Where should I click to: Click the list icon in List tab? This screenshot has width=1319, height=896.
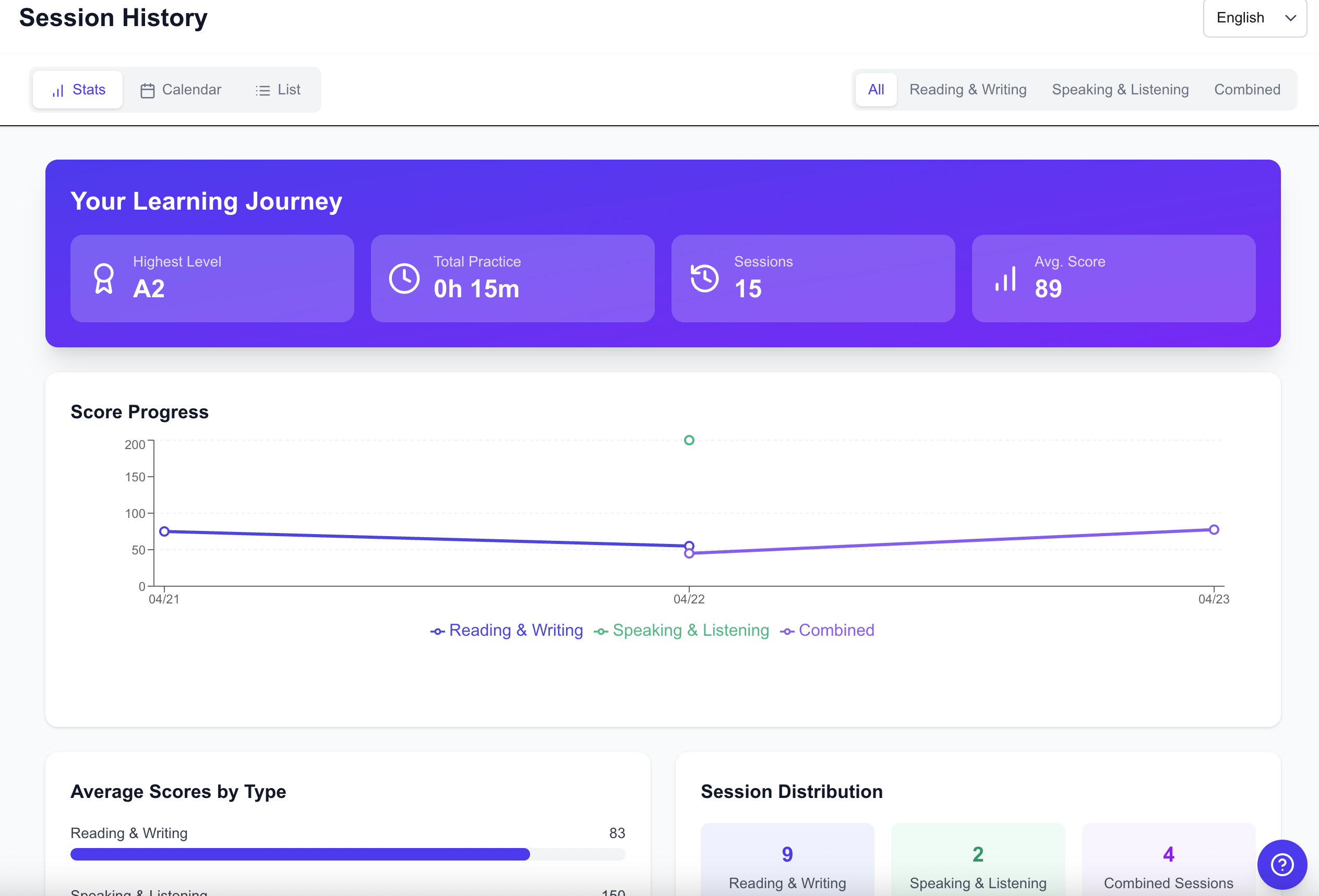pos(262,90)
